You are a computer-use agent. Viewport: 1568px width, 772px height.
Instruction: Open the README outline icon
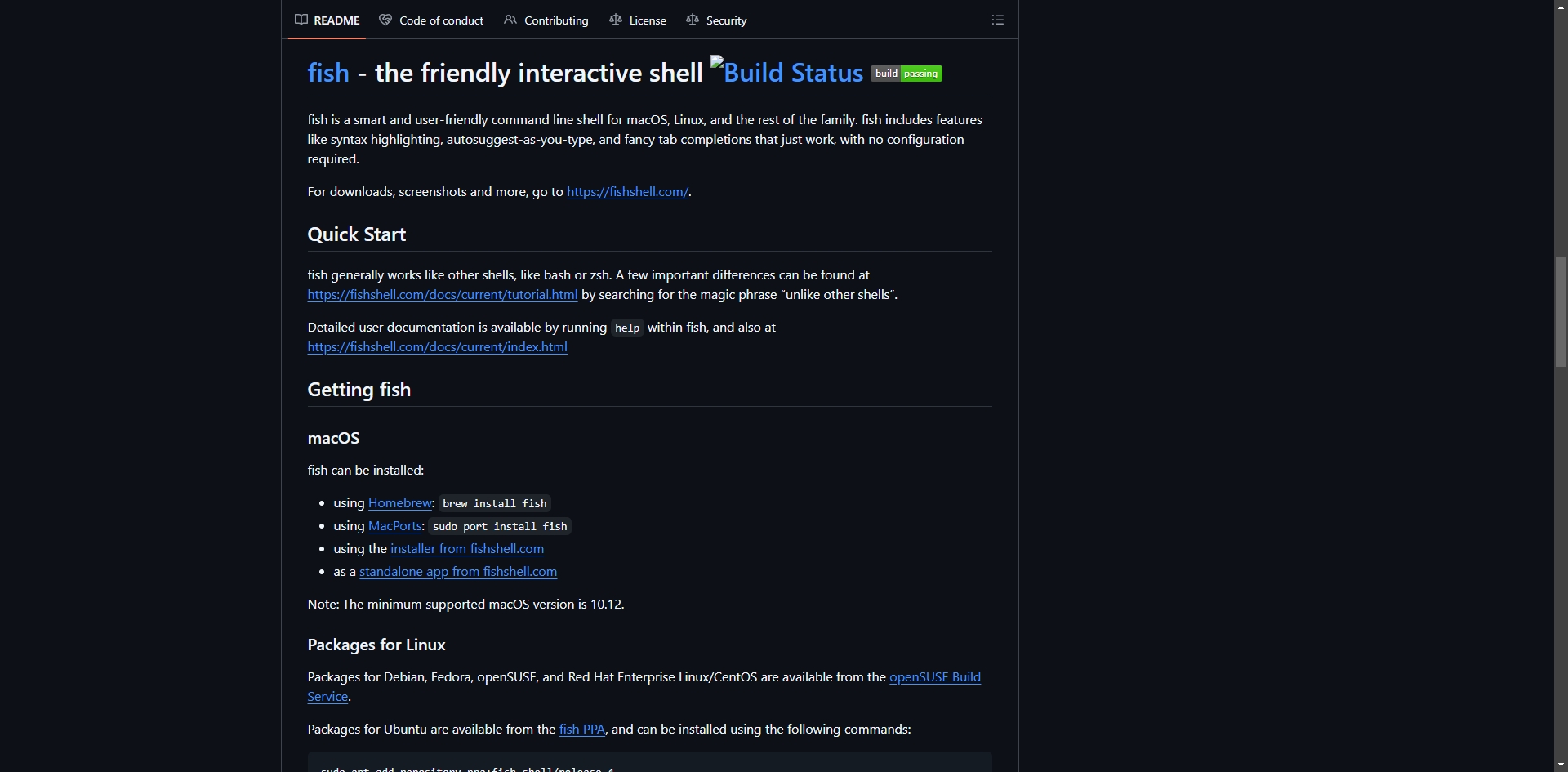(x=997, y=20)
